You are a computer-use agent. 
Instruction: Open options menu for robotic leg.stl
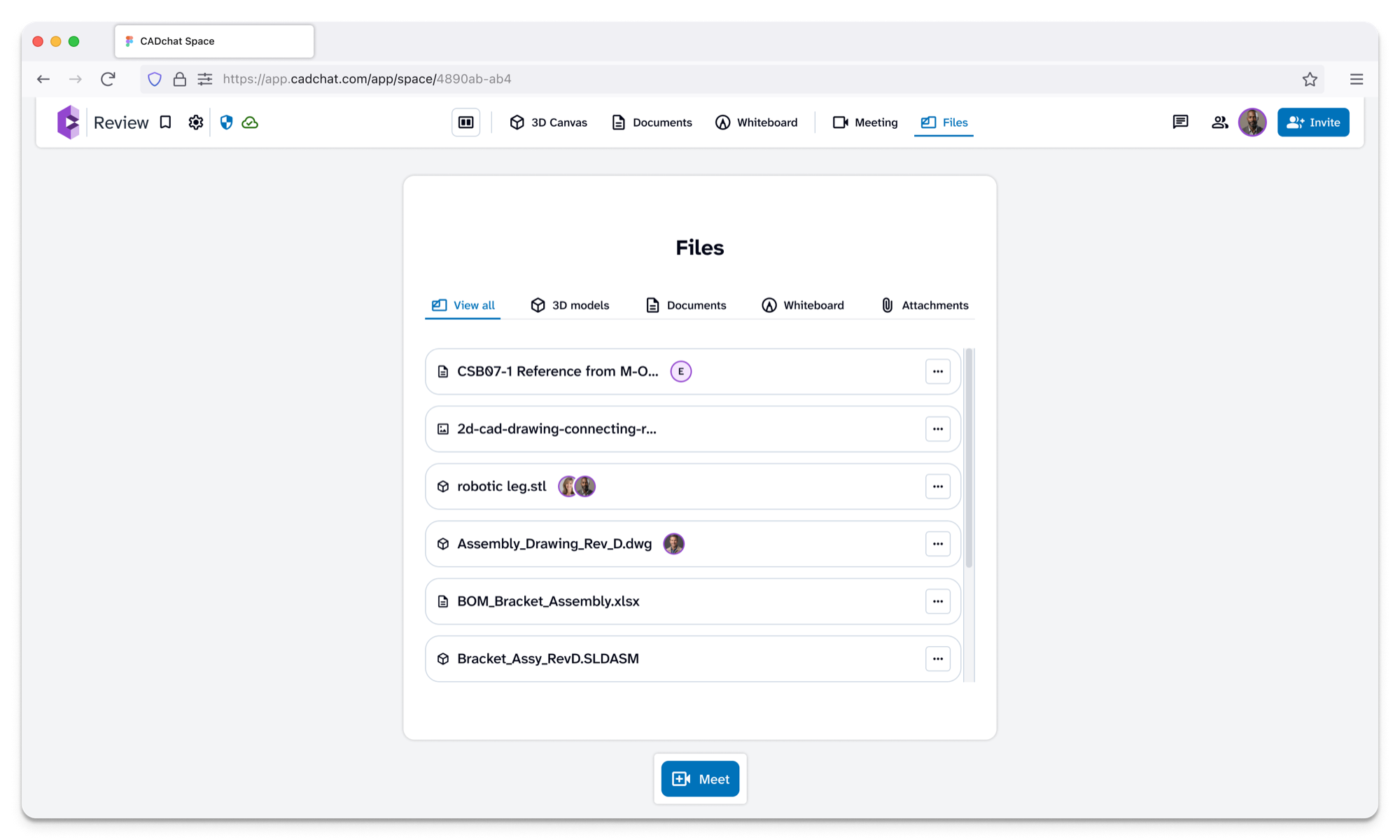(x=937, y=486)
